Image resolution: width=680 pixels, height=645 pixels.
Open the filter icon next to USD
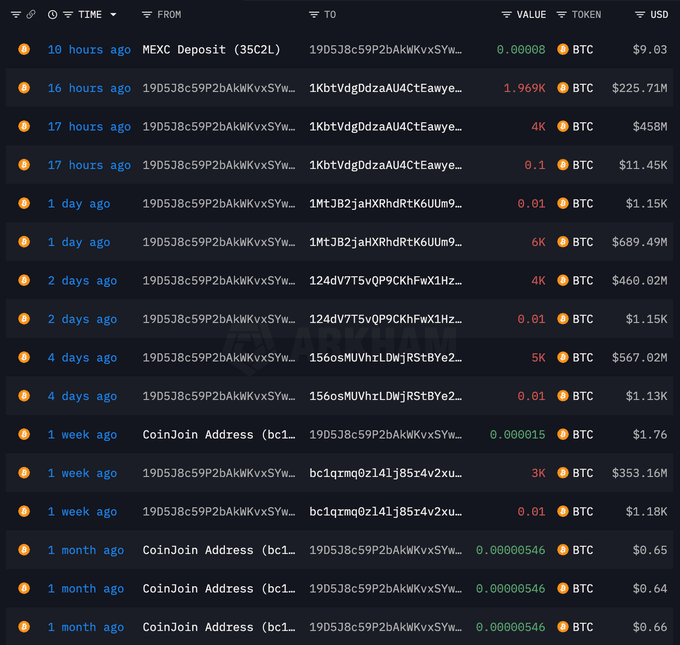tap(640, 15)
